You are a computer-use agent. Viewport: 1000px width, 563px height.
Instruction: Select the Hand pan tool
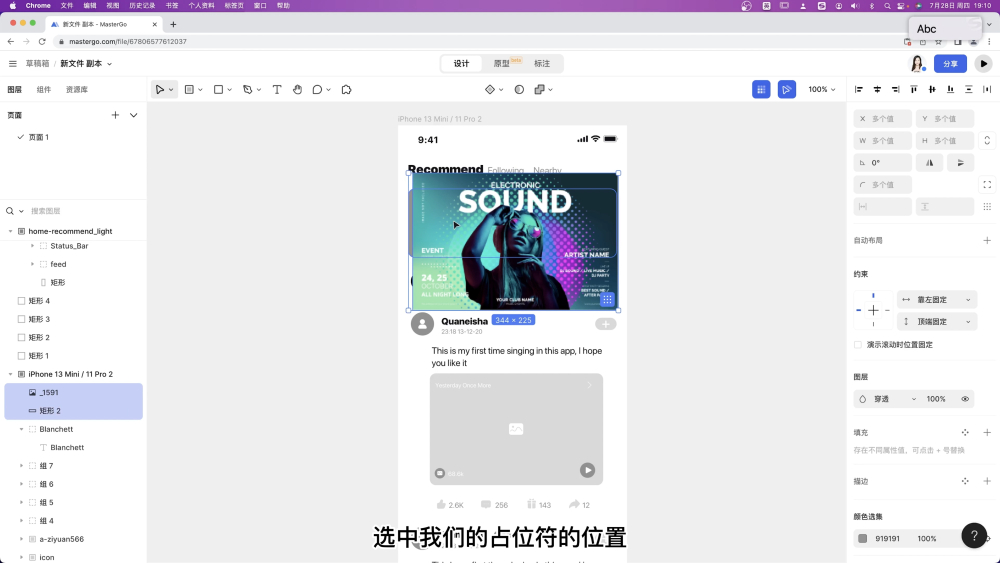pos(297,90)
